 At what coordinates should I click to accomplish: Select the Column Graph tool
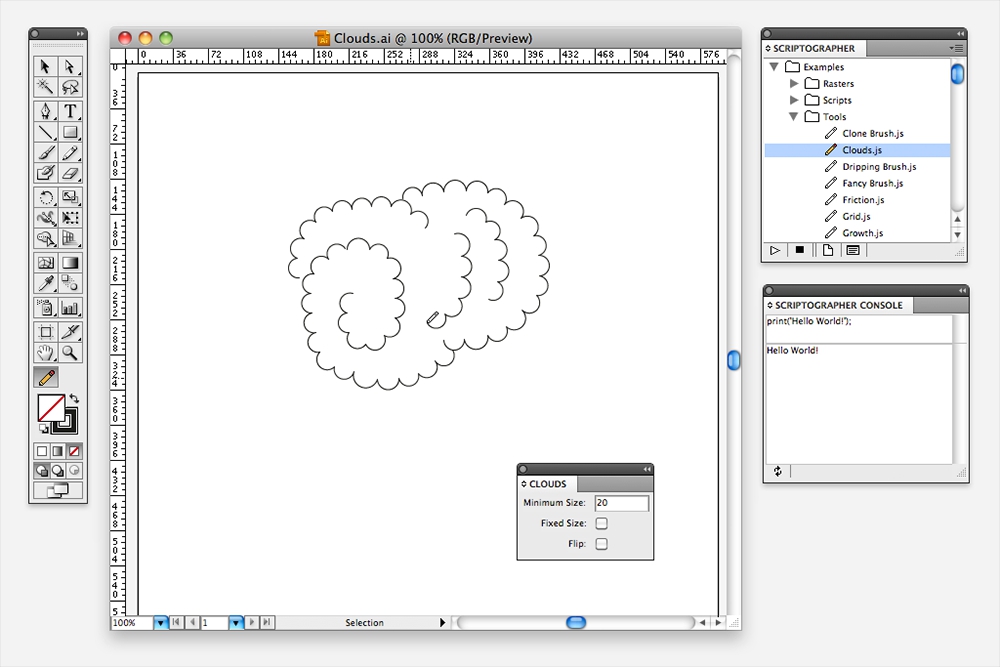(70, 308)
